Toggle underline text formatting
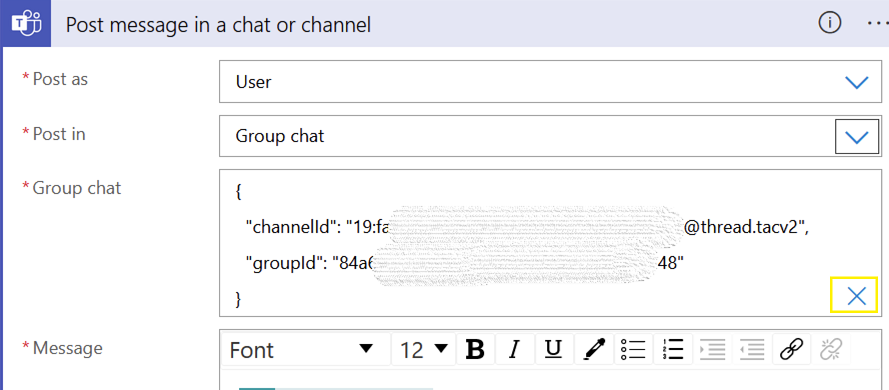 tap(553, 350)
